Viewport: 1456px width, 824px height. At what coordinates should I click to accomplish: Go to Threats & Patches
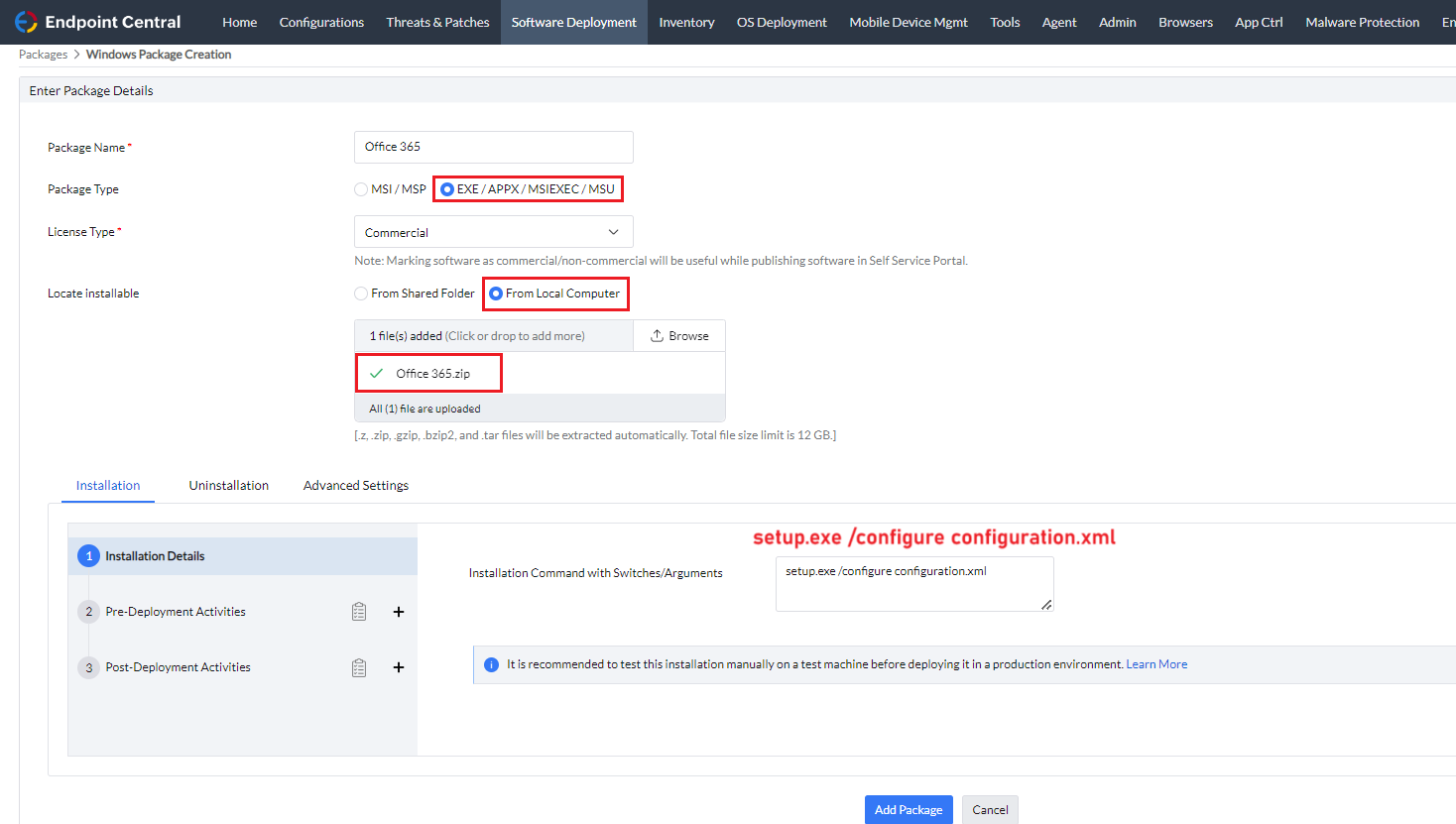(x=437, y=22)
